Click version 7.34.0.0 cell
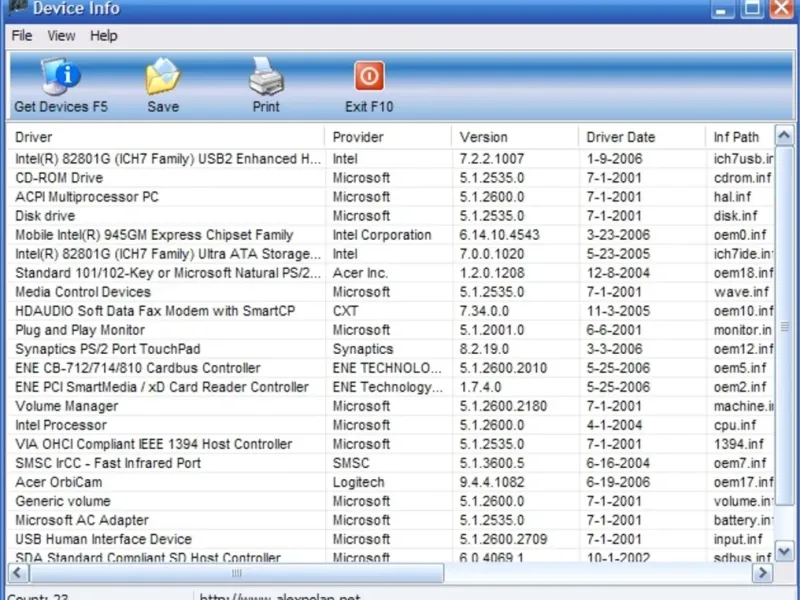Viewport: 800px width, 600px height. pos(484,311)
